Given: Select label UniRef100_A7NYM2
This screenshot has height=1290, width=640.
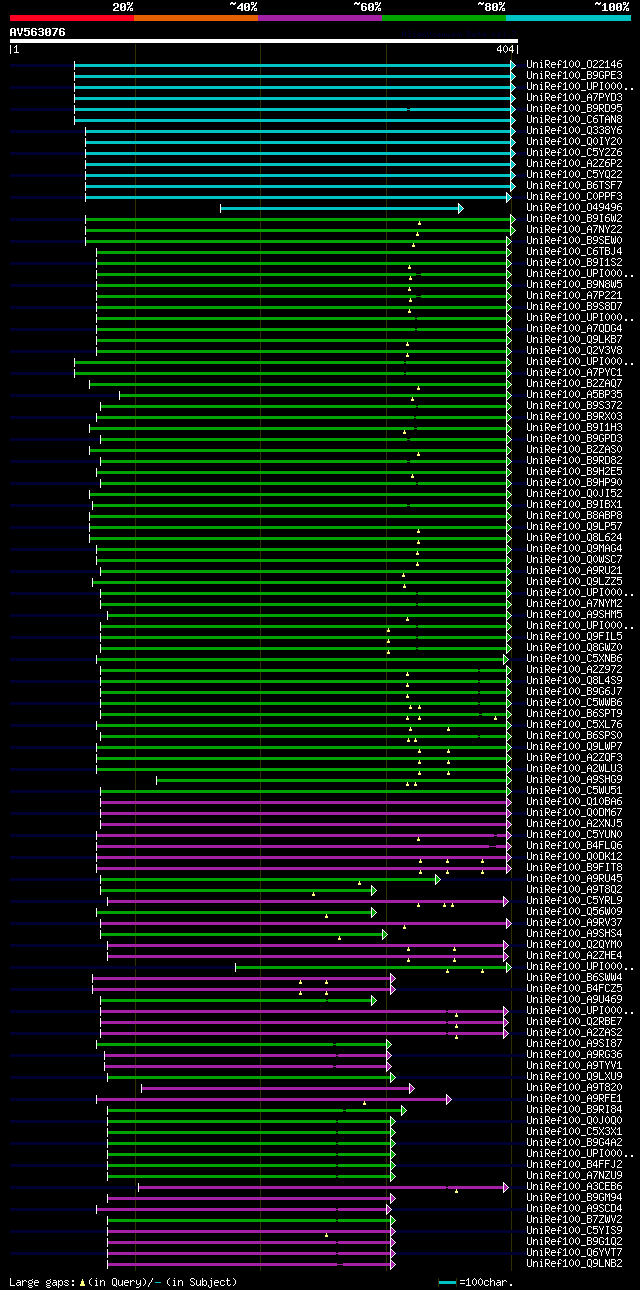Looking at the screenshot, I should [x=574, y=603].
